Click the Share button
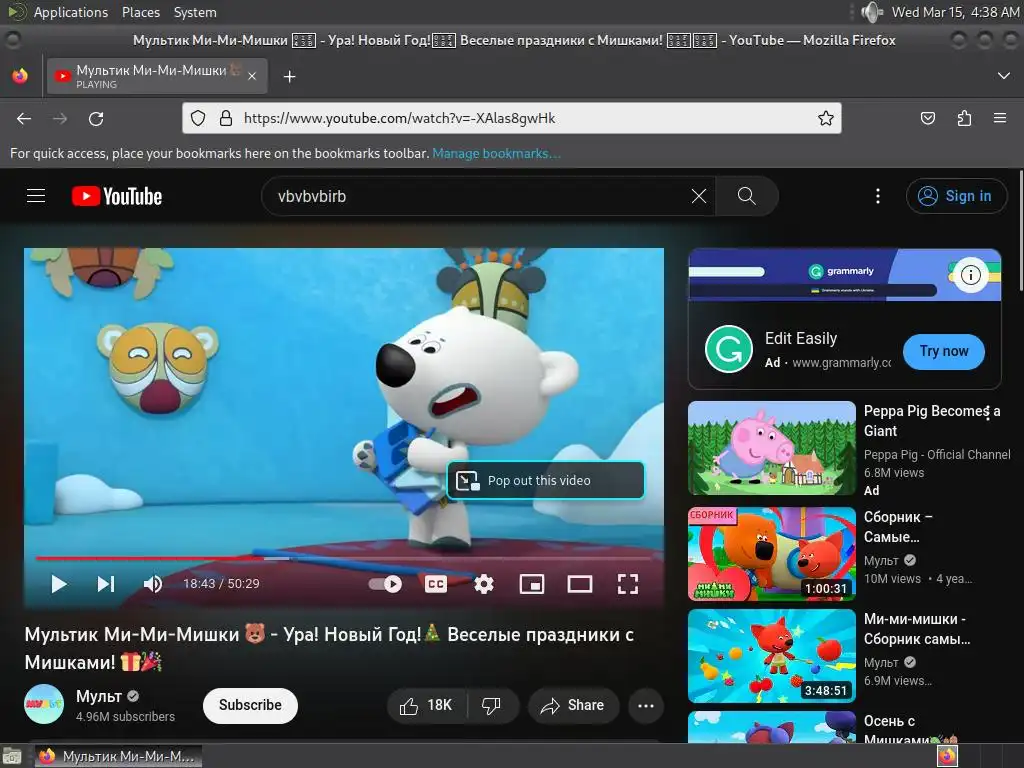Viewport: 1024px width, 768px height. click(x=573, y=705)
